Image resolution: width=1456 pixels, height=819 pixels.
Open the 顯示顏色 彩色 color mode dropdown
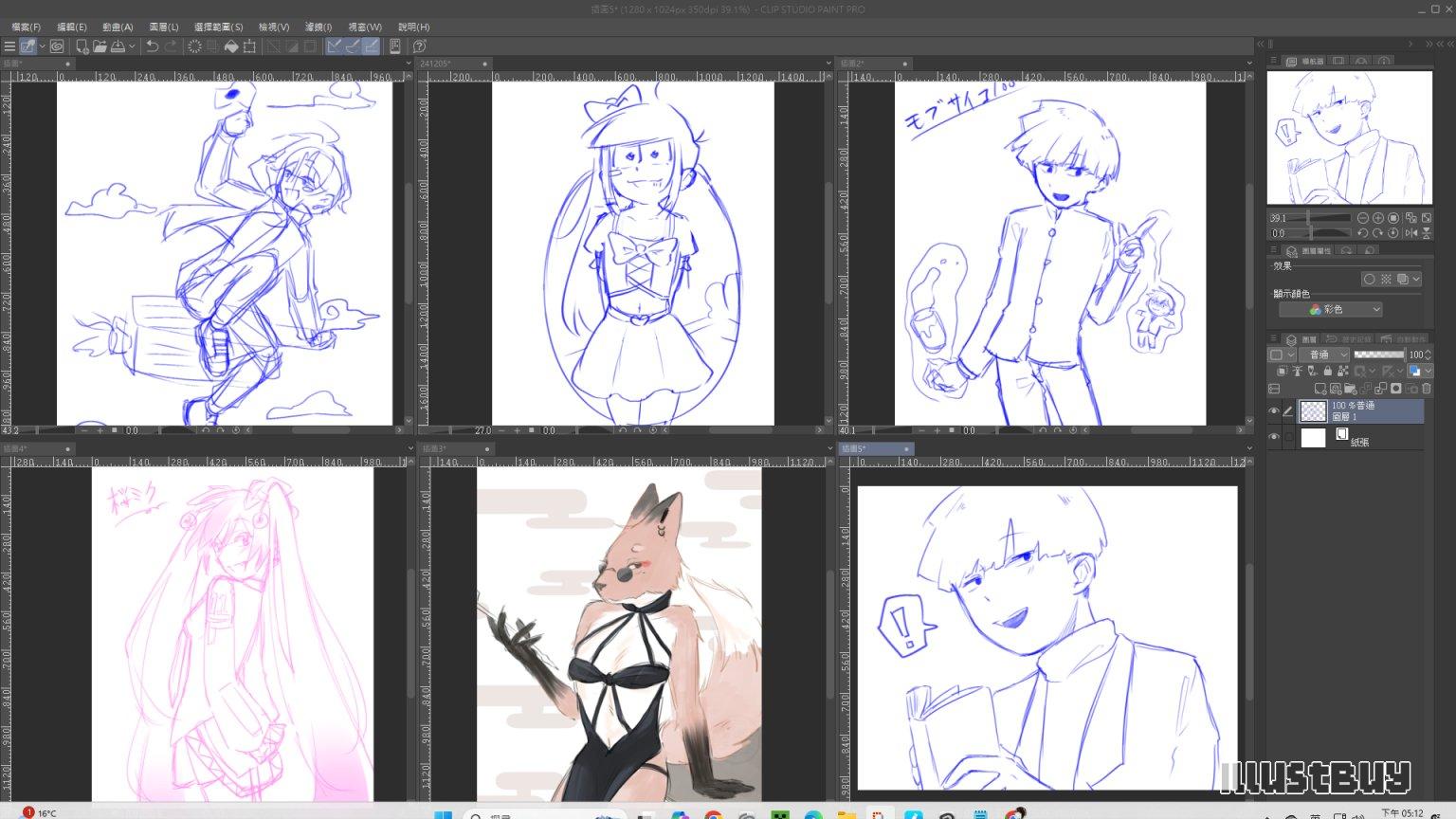coord(1331,309)
